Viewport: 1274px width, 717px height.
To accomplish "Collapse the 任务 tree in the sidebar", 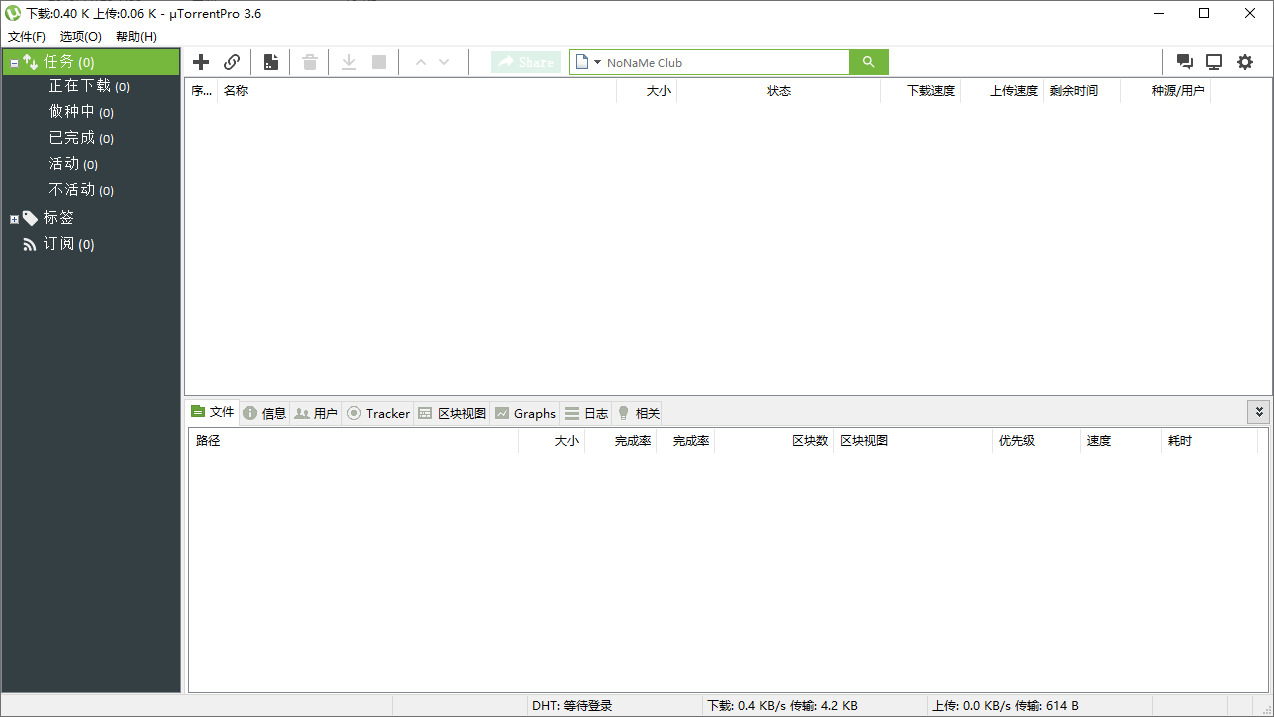I will click(x=14, y=61).
